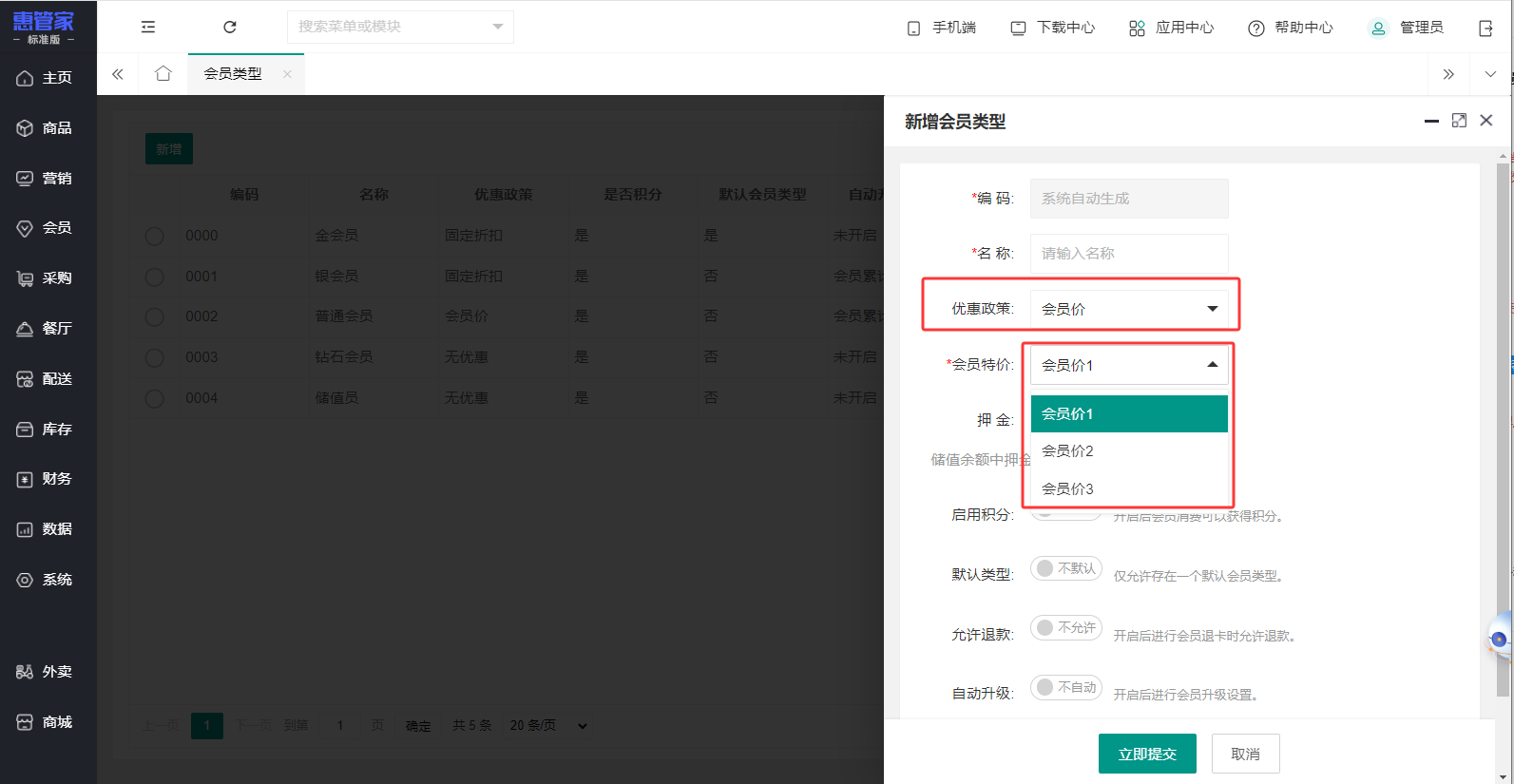Click the 取消 cancel button

[1245, 754]
